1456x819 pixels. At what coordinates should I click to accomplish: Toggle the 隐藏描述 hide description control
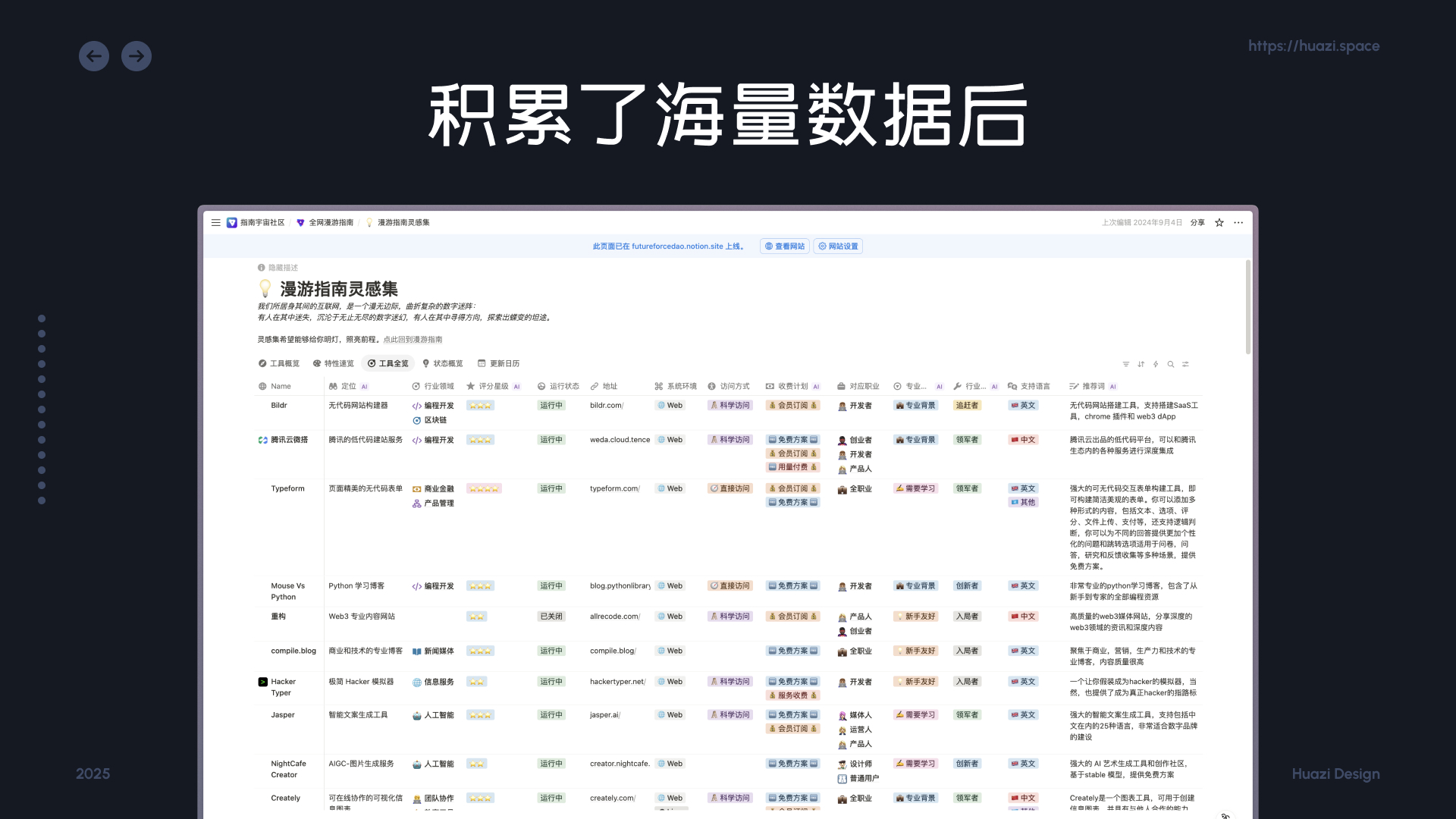pyautogui.click(x=278, y=268)
